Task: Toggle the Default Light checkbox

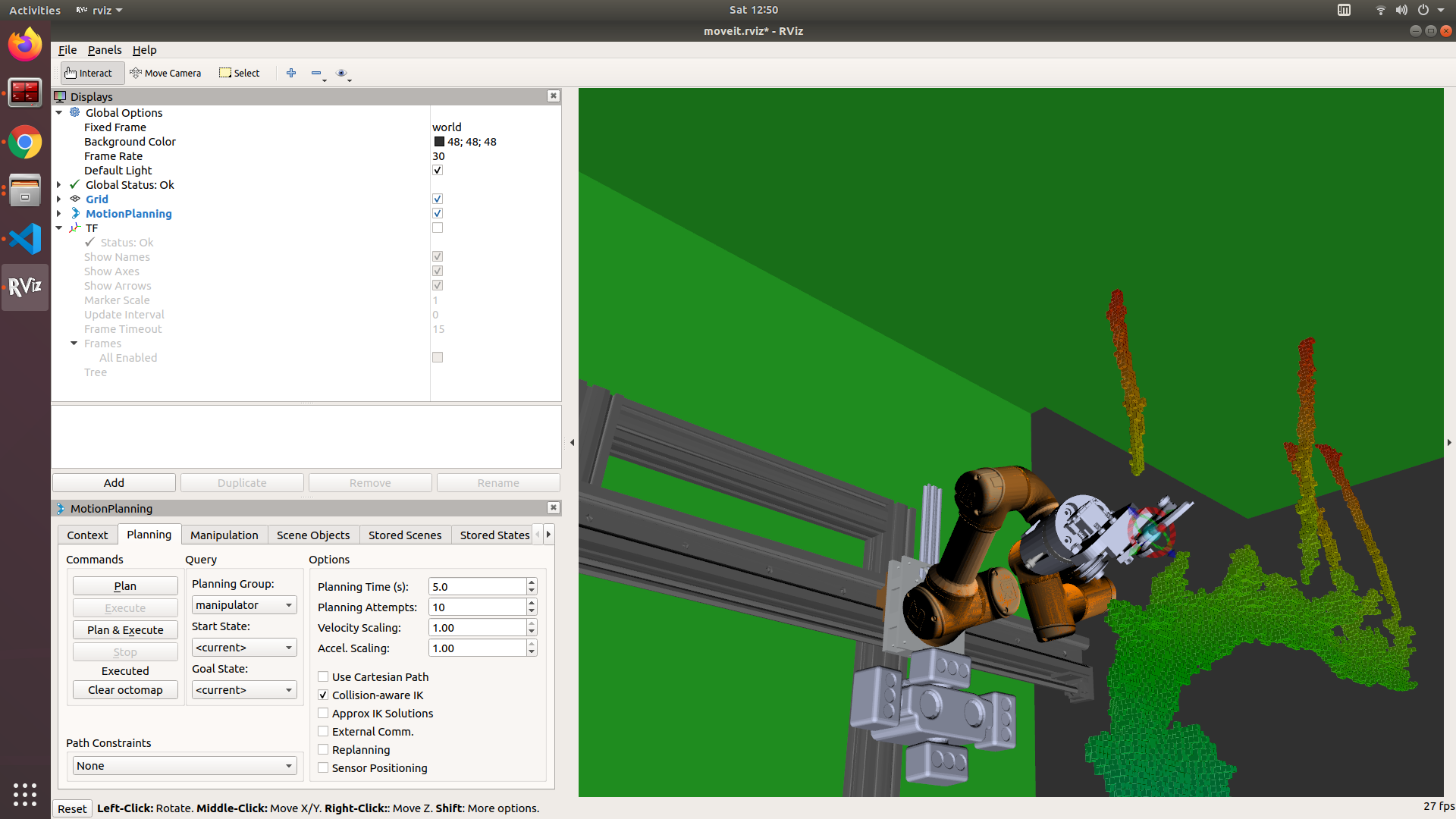Action: click(438, 170)
